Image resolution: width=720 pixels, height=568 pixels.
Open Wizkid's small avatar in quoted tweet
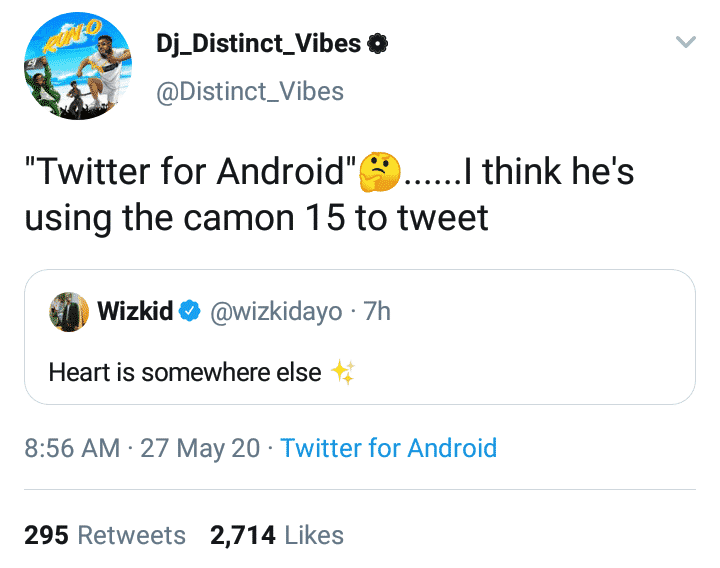67,312
